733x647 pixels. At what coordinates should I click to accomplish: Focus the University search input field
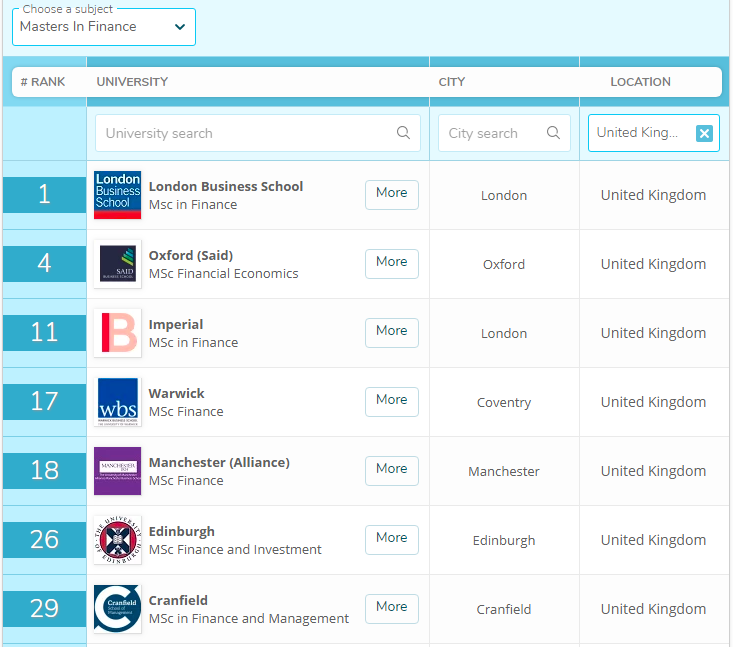tap(245, 133)
